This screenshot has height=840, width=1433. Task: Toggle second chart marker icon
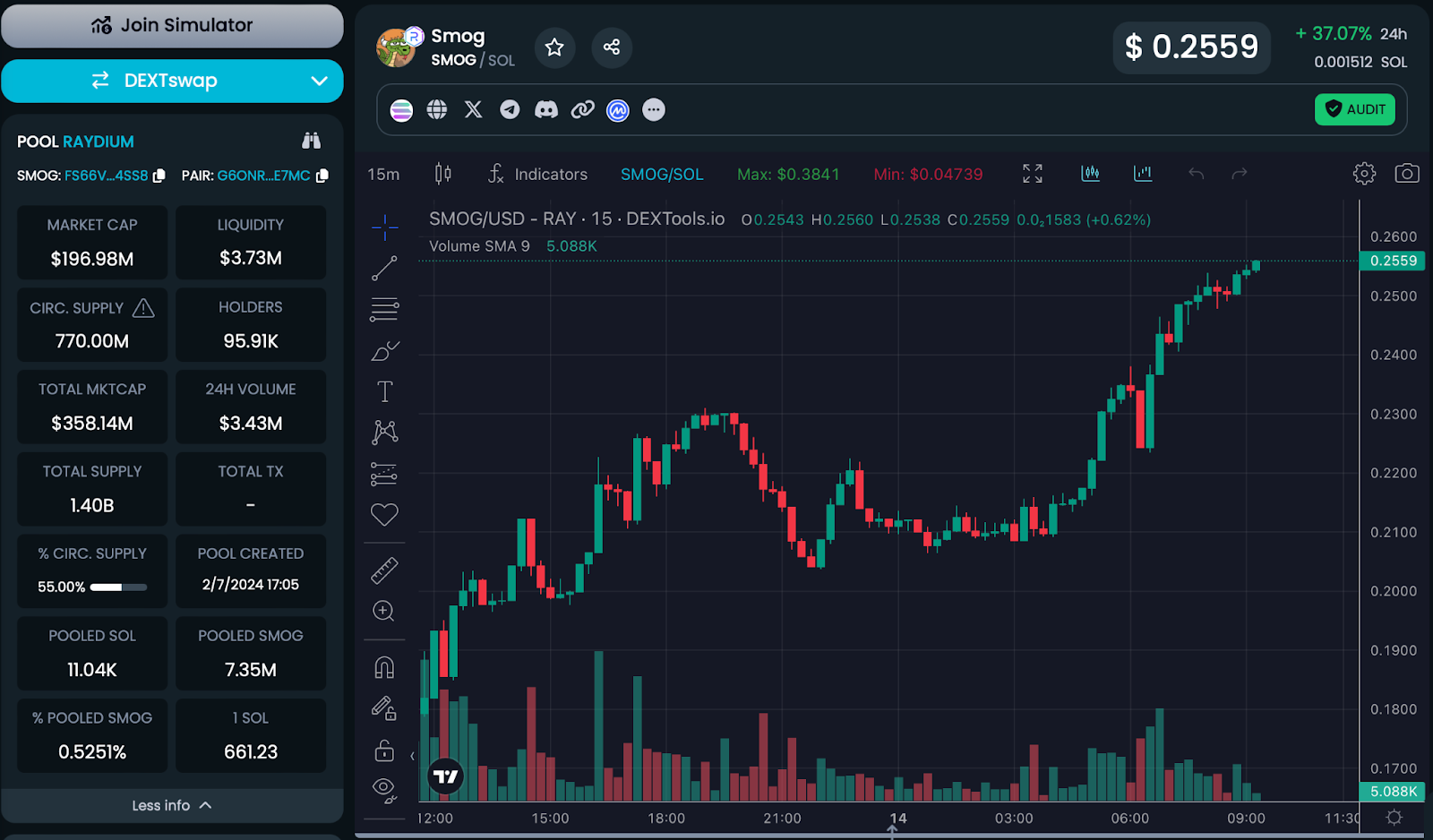1143,174
